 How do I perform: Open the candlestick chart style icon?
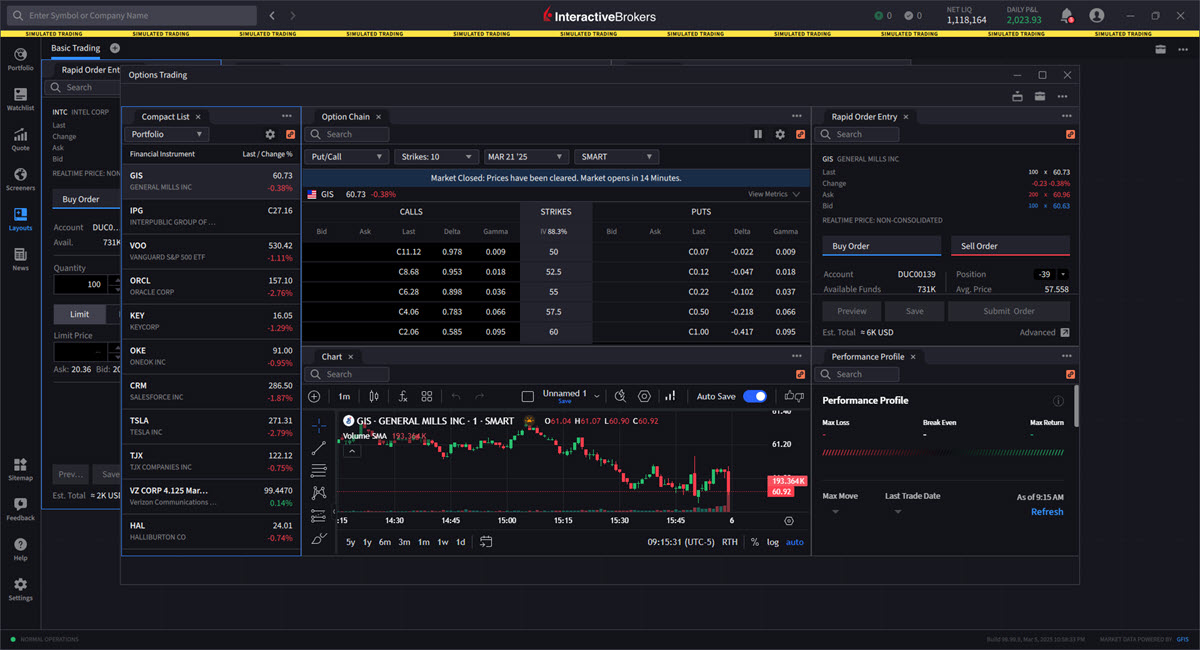pos(374,396)
